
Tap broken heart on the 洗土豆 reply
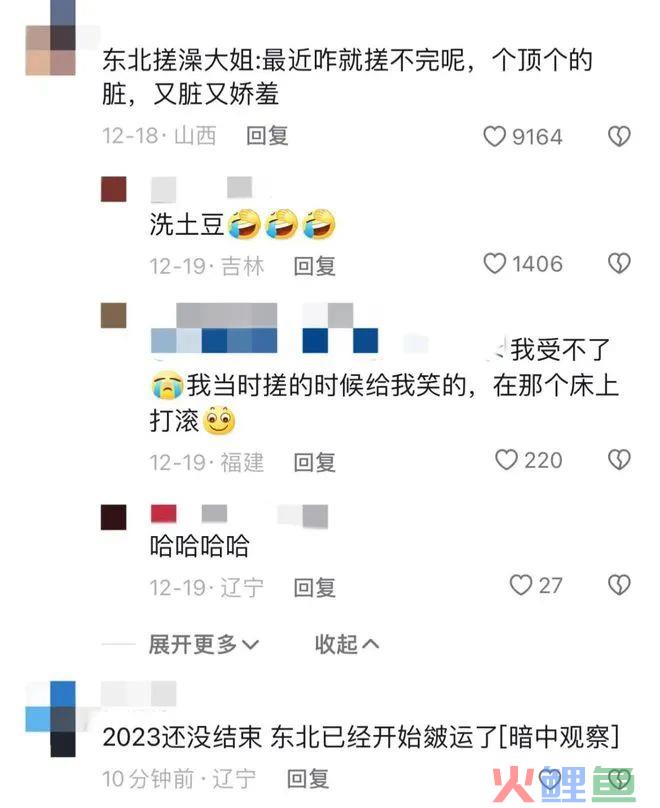point(619,263)
